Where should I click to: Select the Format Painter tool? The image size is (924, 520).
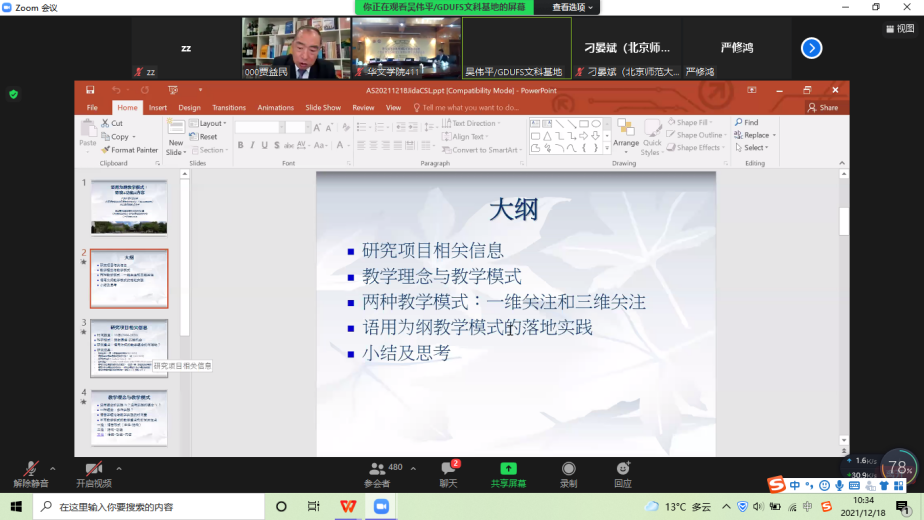point(129,150)
